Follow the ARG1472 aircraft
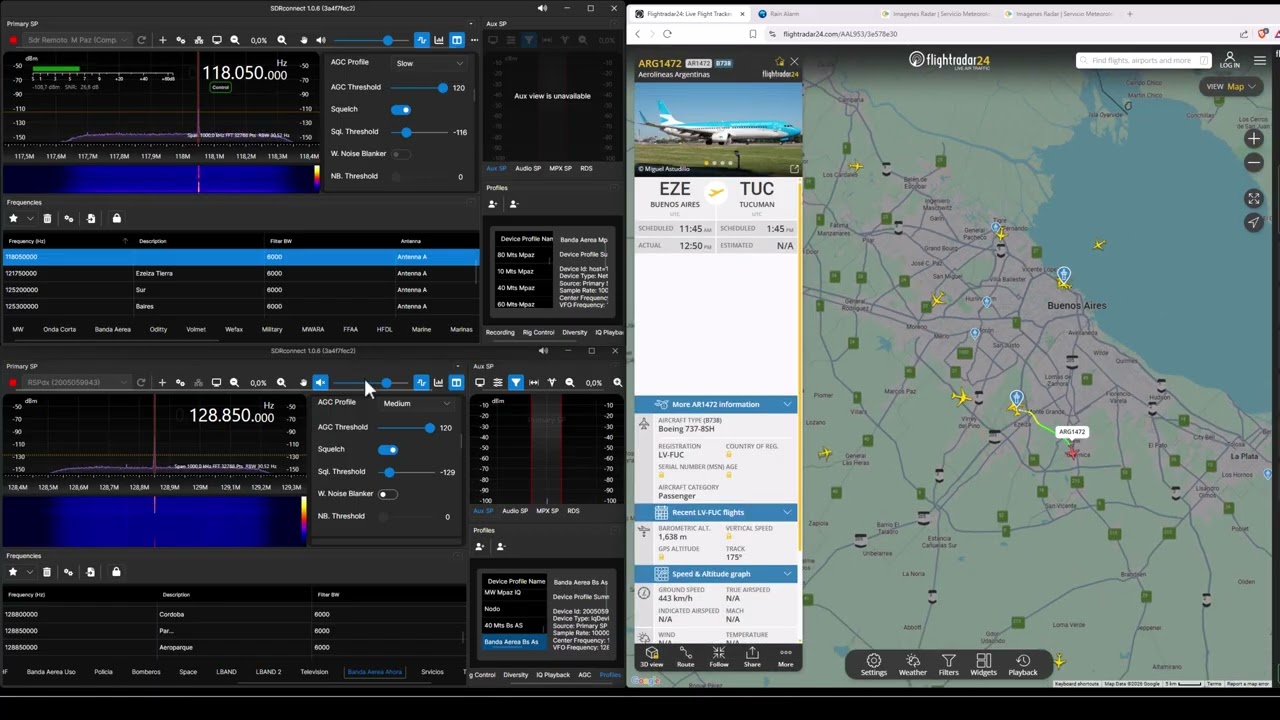The image size is (1280, 720). click(719, 657)
